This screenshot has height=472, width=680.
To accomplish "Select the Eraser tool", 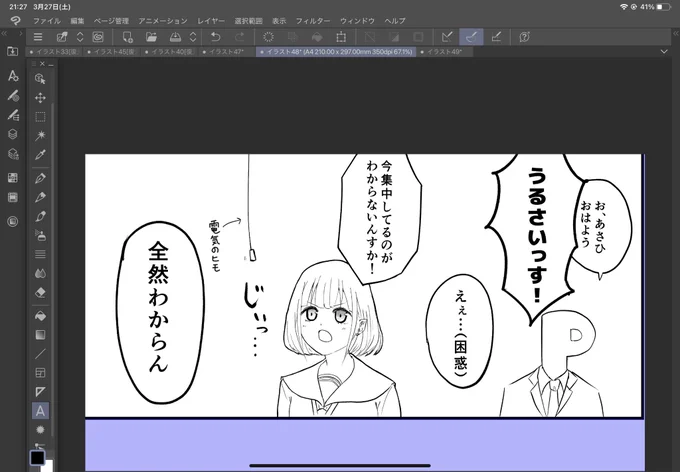I will pyautogui.click(x=40, y=292).
